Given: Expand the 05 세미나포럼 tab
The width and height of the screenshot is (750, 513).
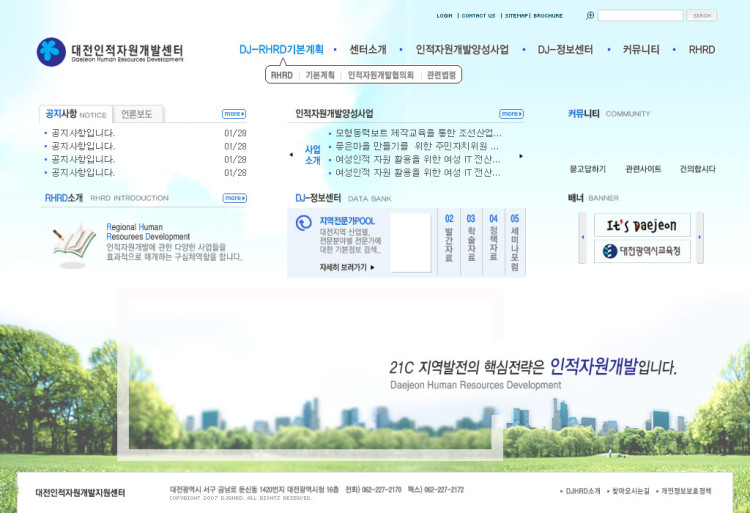Looking at the screenshot, I should pos(515,242).
